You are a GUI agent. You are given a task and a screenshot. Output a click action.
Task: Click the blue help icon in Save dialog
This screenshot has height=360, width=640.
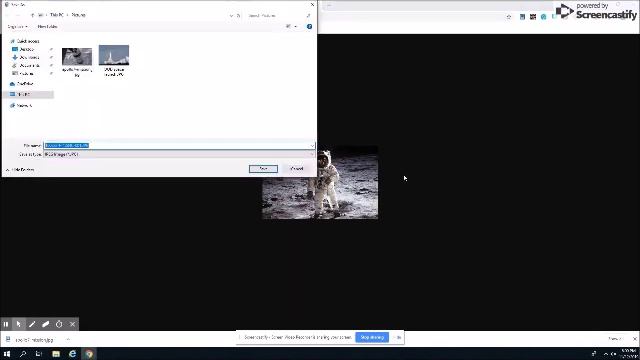point(309,27)
